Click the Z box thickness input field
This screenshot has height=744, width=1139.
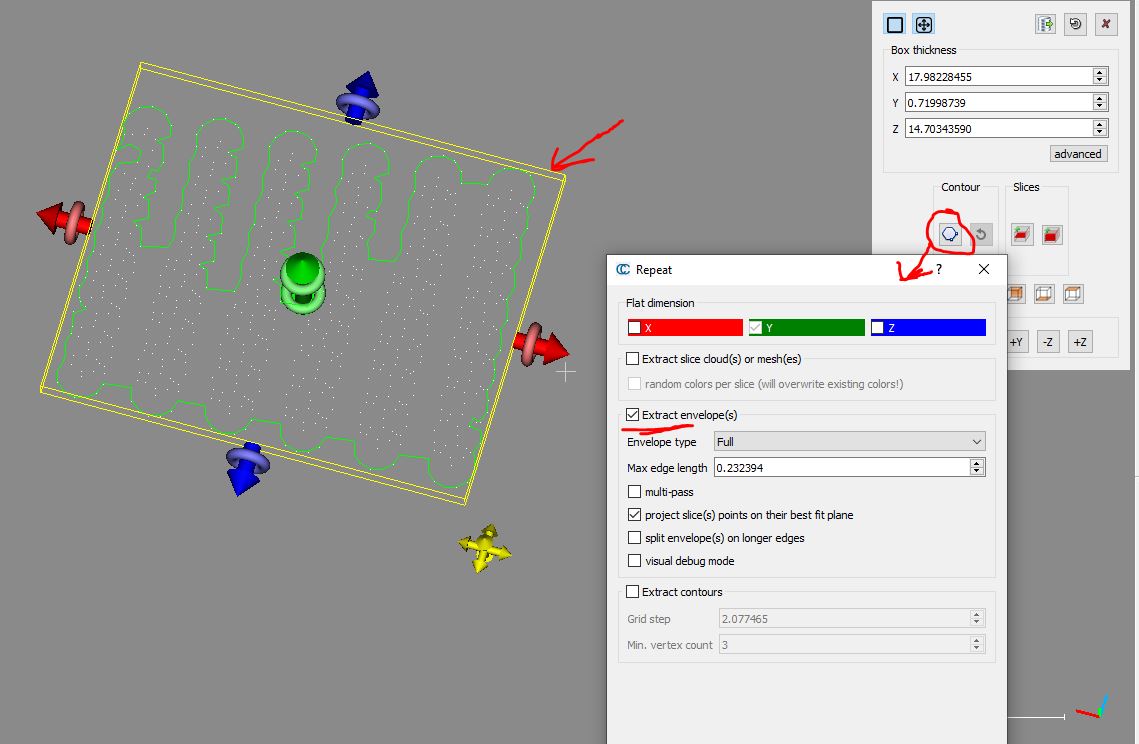click(x=997, y=128)
